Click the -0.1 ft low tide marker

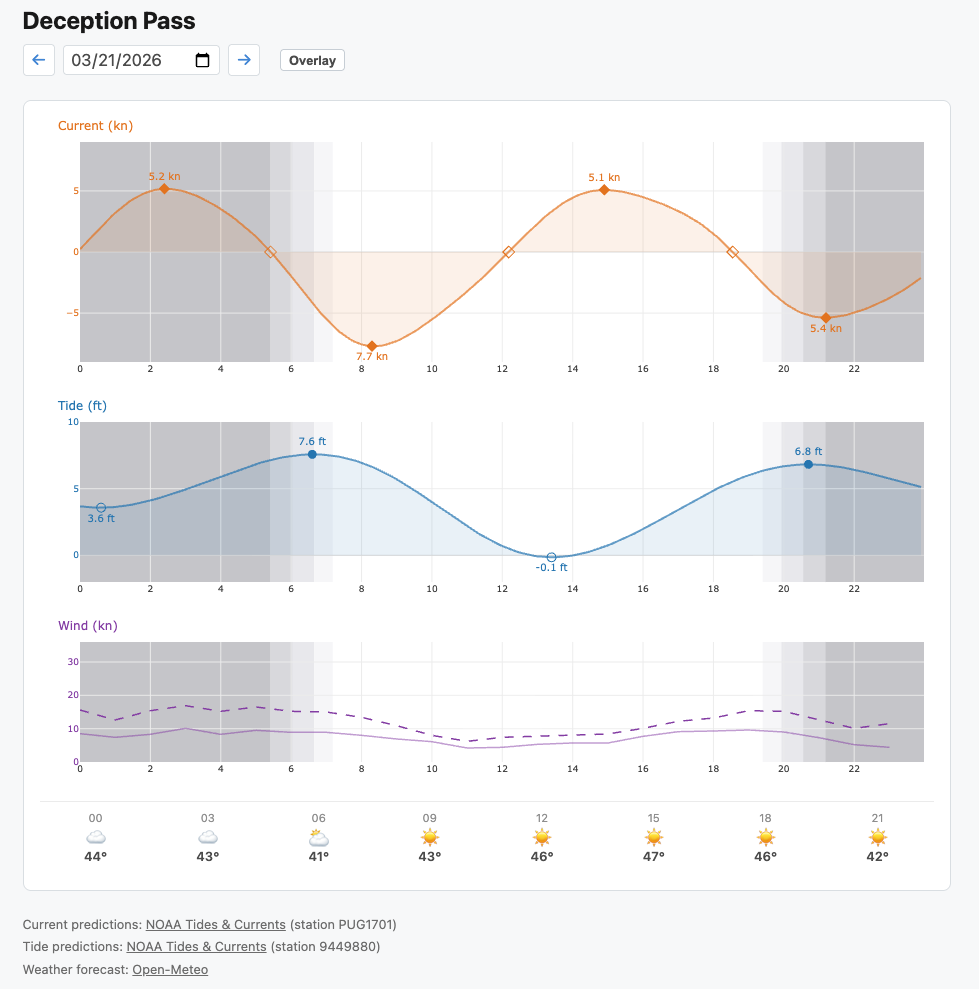pyautogui.click(x=550, y=557)
